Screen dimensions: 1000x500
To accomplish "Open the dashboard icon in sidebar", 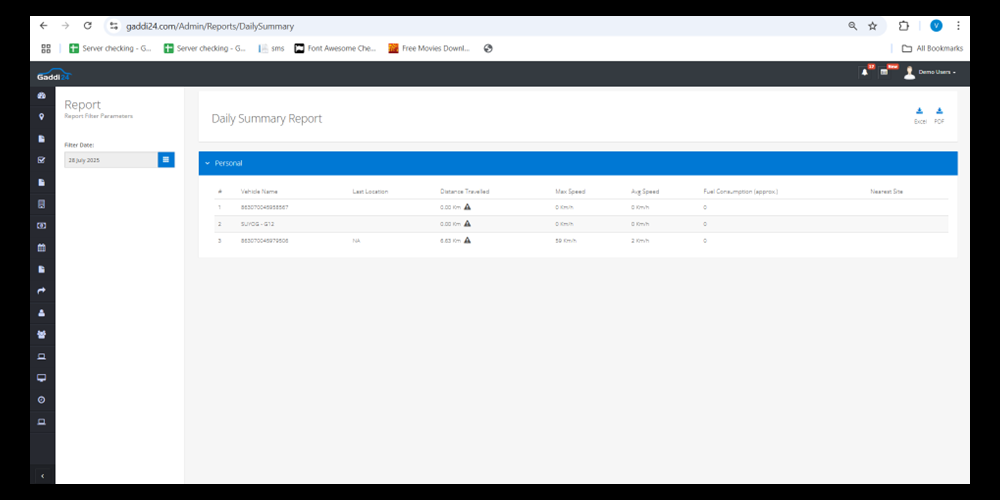I will [x=42, y=95].
